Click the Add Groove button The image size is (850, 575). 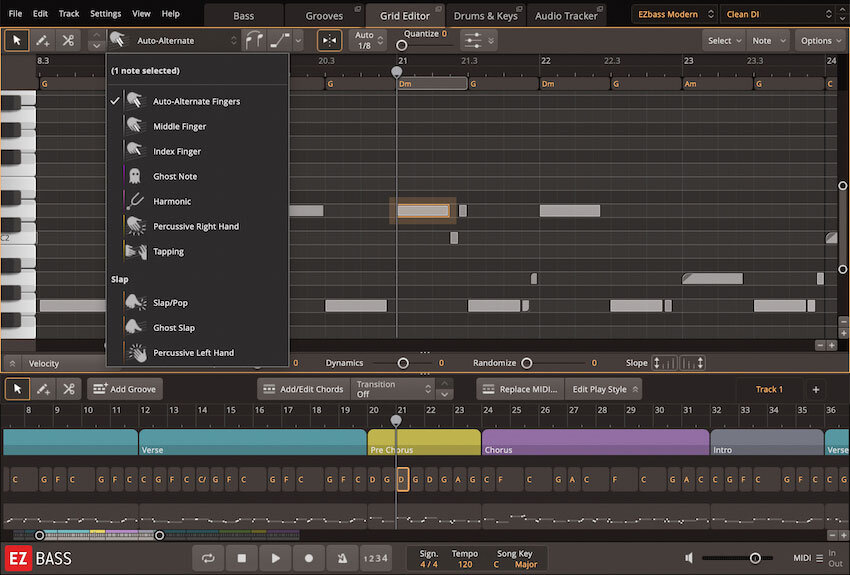125,389
